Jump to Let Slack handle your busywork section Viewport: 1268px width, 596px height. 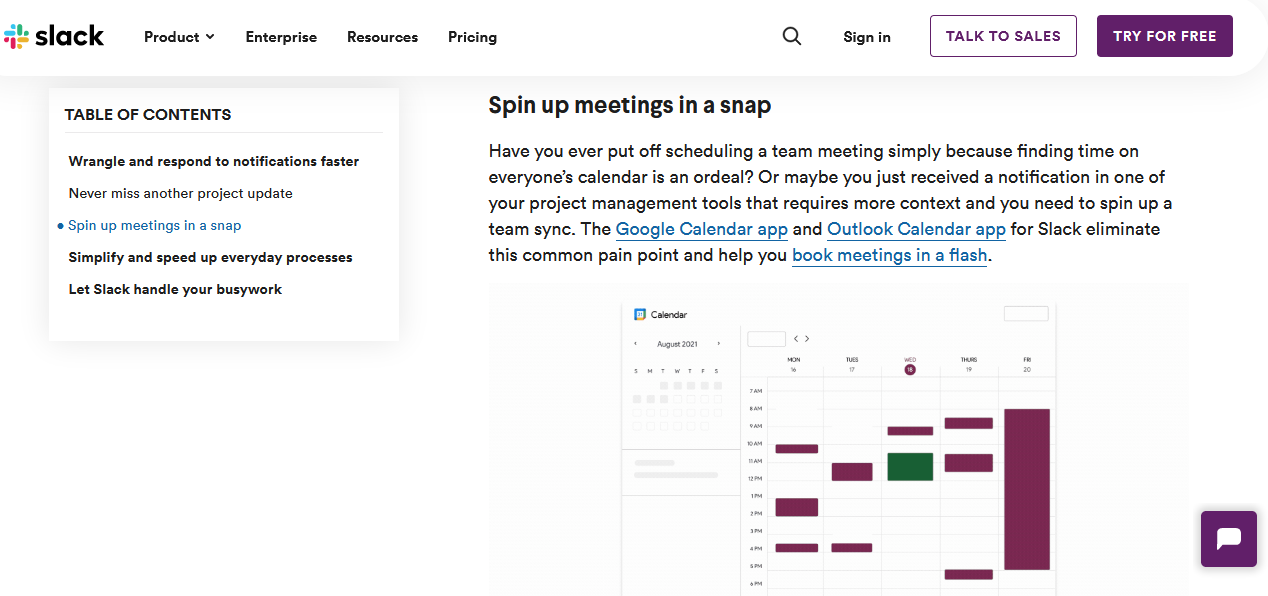tap(175, 289)
